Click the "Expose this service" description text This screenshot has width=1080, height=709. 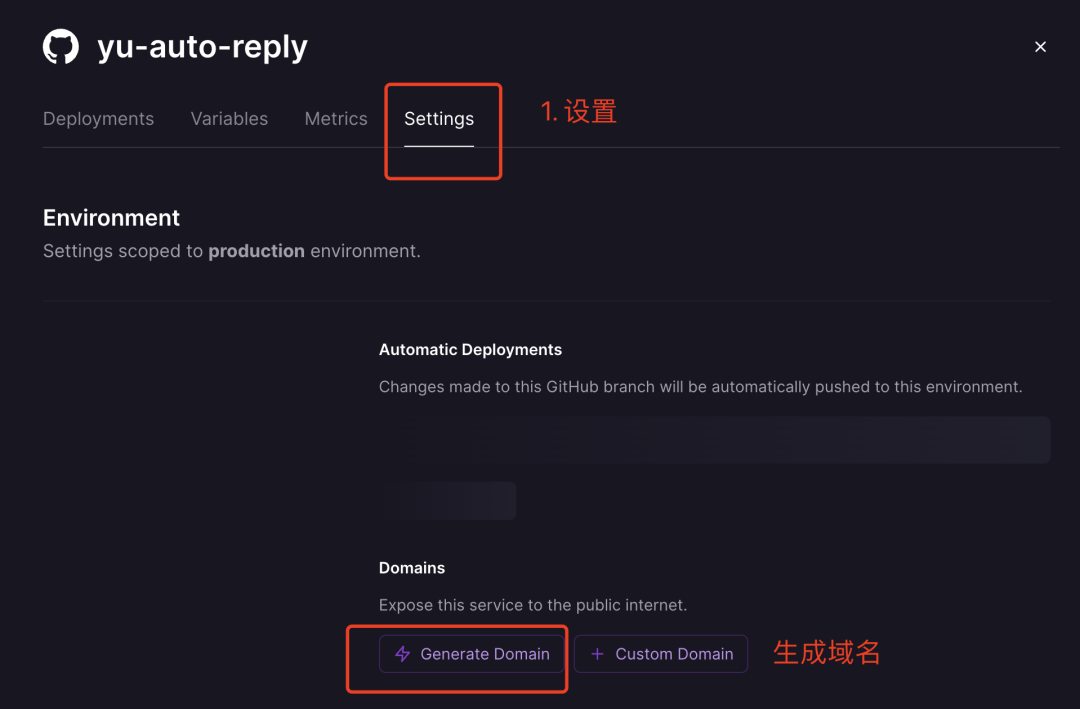click(533, 605)
